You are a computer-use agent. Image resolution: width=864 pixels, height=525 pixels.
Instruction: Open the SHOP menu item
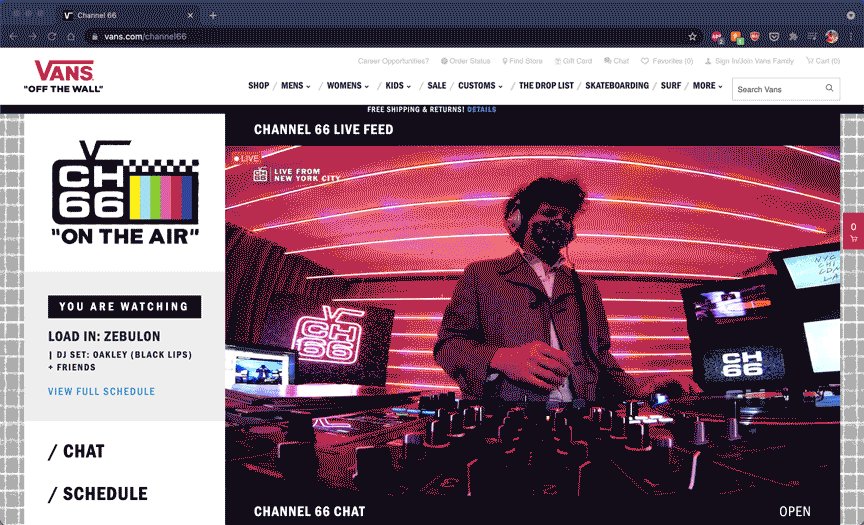[x=258, y=85]
